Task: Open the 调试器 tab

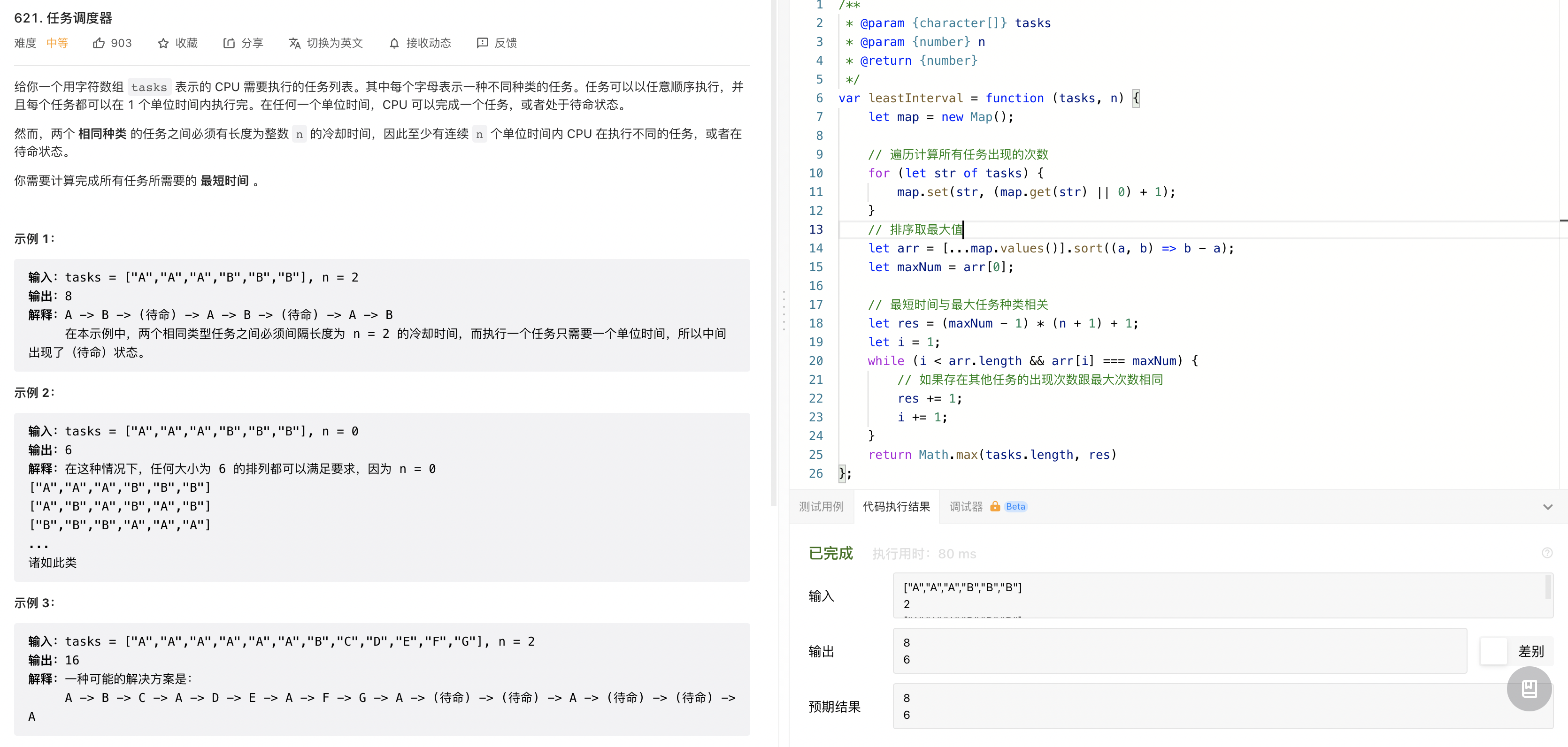Action: 966,506
